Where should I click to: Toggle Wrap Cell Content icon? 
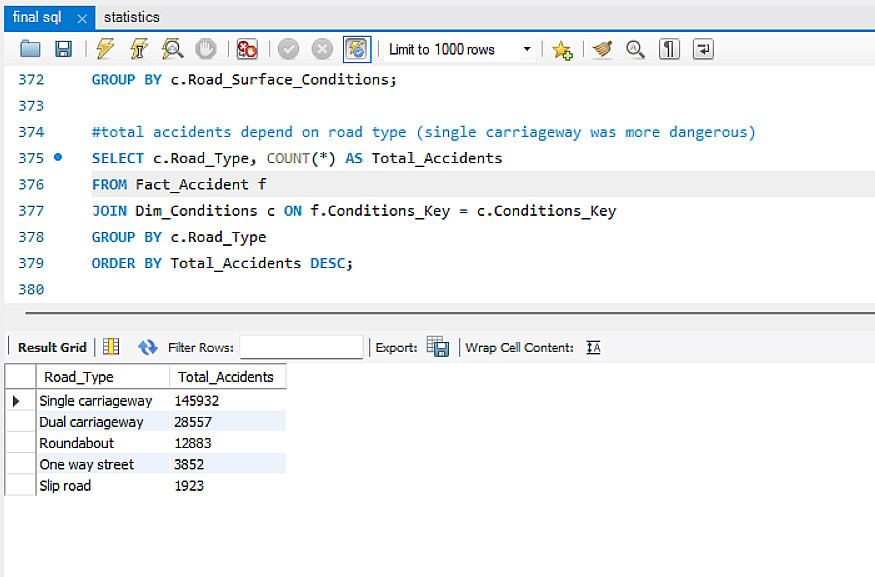(593, 348)
